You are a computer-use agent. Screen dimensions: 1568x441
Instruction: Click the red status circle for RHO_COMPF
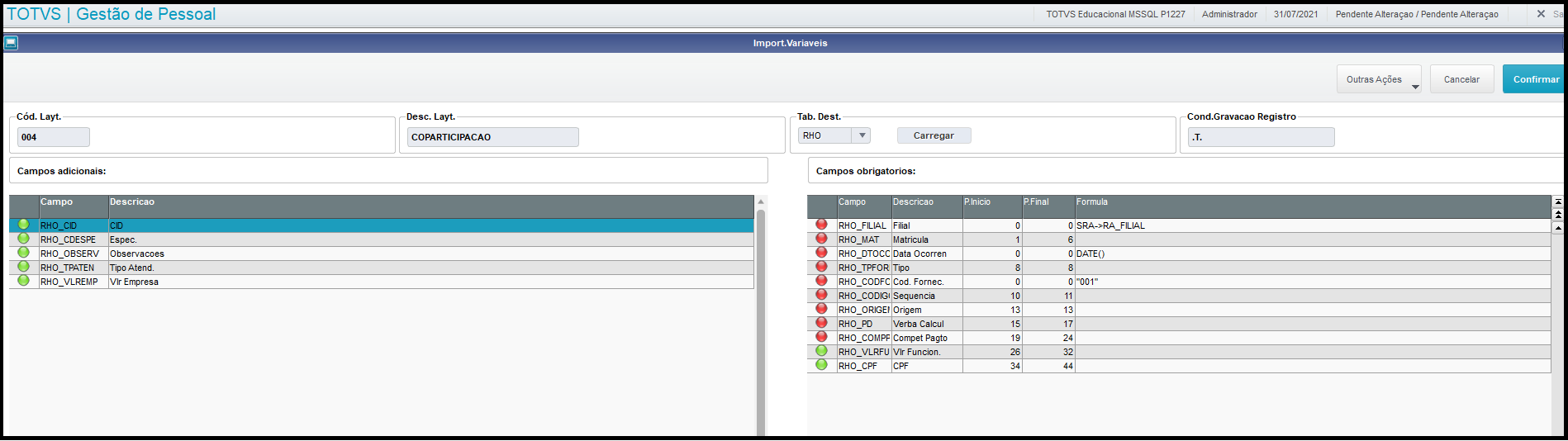tap(821, 337)
